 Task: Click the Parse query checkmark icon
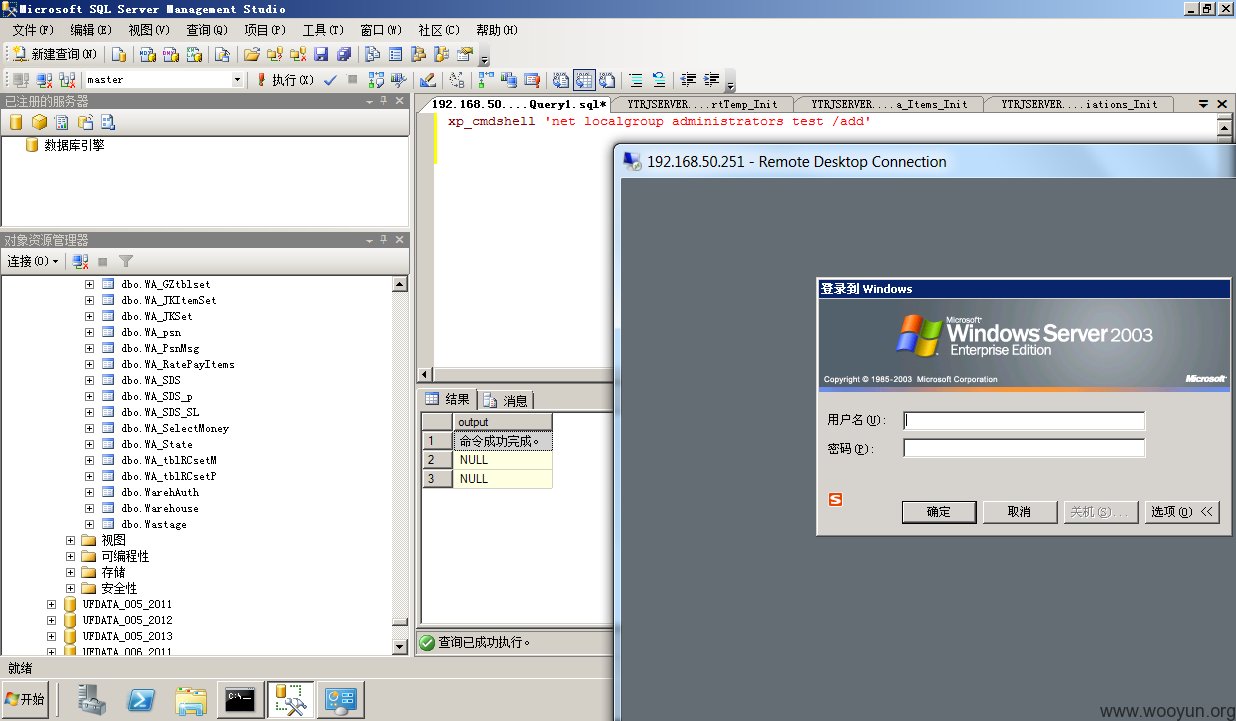[331, 80]
